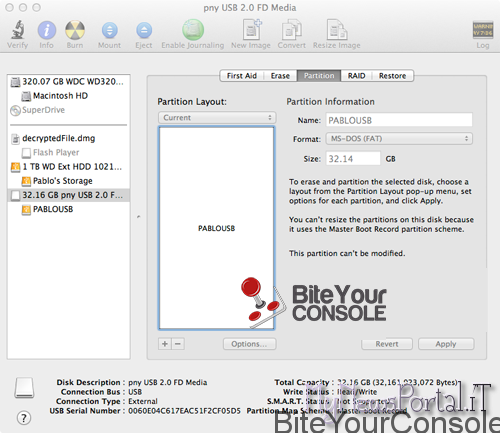This screenshot has width=500, height=433.
Task: Select the Pablo's Storage volume
Action: (x=68, y=181)
